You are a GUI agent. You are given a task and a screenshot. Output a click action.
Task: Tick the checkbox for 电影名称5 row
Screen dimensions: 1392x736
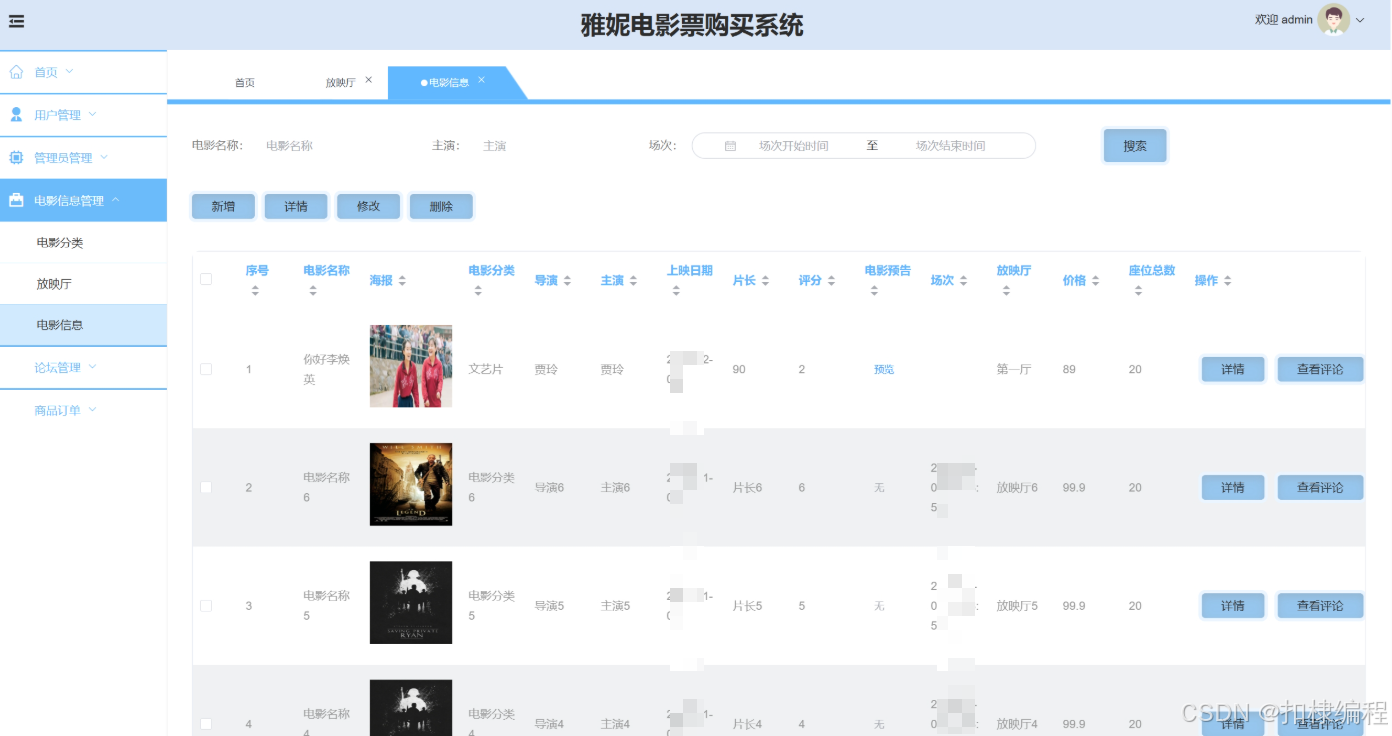206,606
